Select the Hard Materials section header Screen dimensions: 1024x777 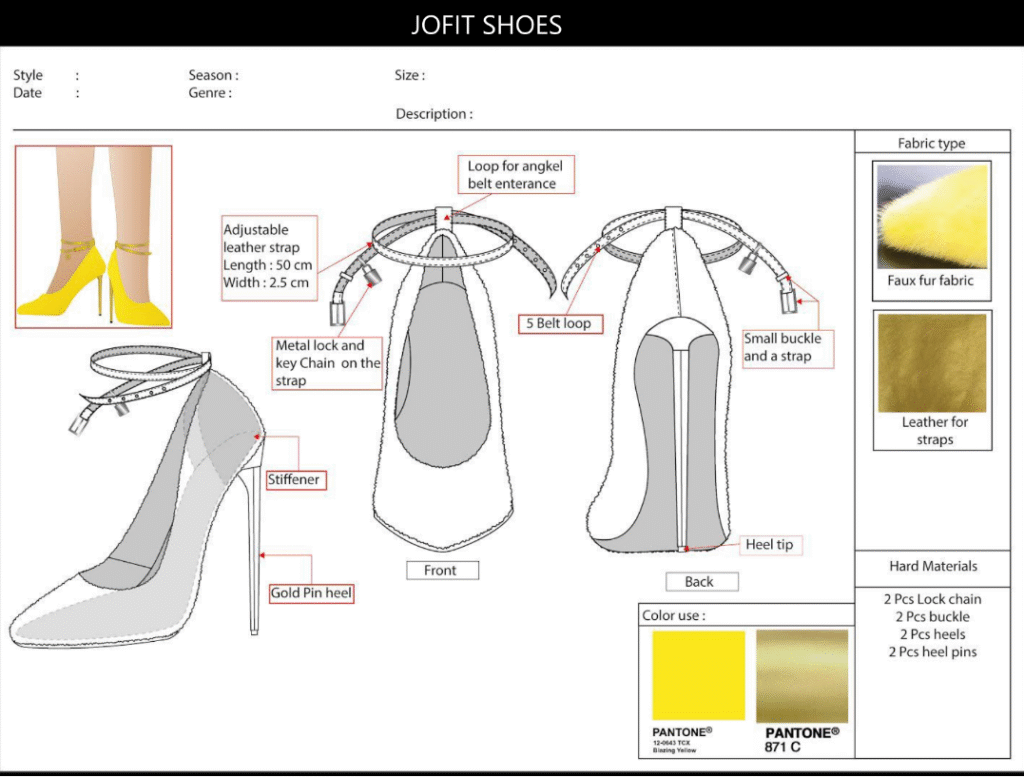pyautogui.click(x=933, y=566)
